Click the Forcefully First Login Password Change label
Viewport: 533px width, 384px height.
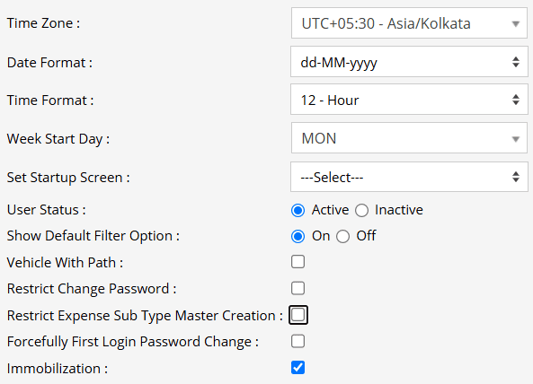click(133, 342)
